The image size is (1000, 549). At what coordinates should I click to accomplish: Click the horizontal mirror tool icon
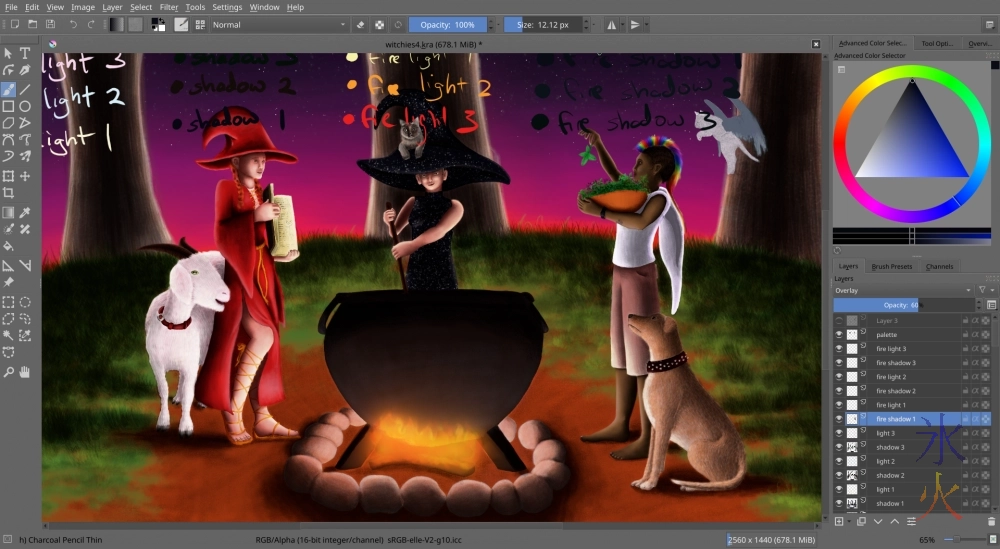[x=612, y=24]
